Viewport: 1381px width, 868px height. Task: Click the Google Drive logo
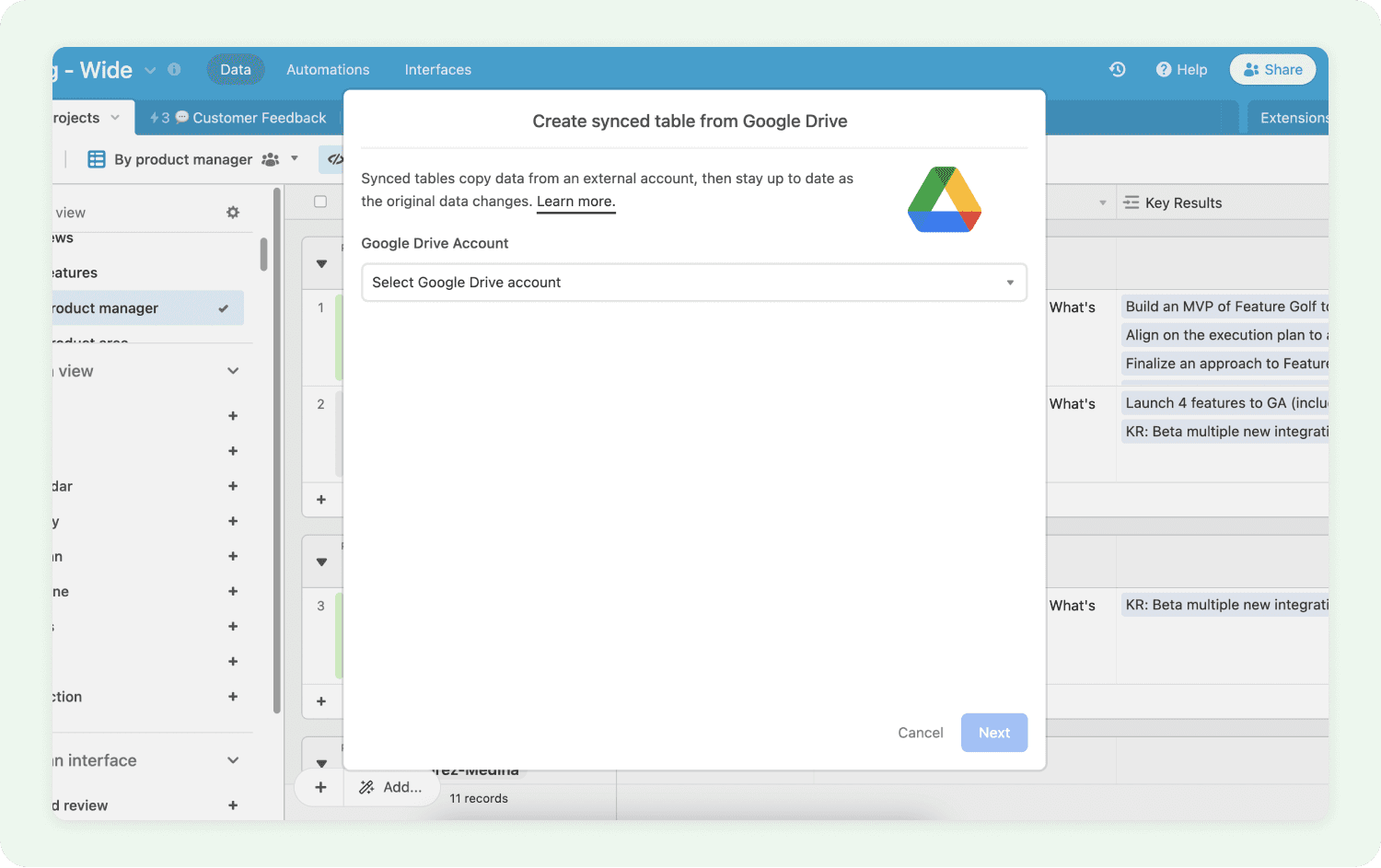coord(945,200)
